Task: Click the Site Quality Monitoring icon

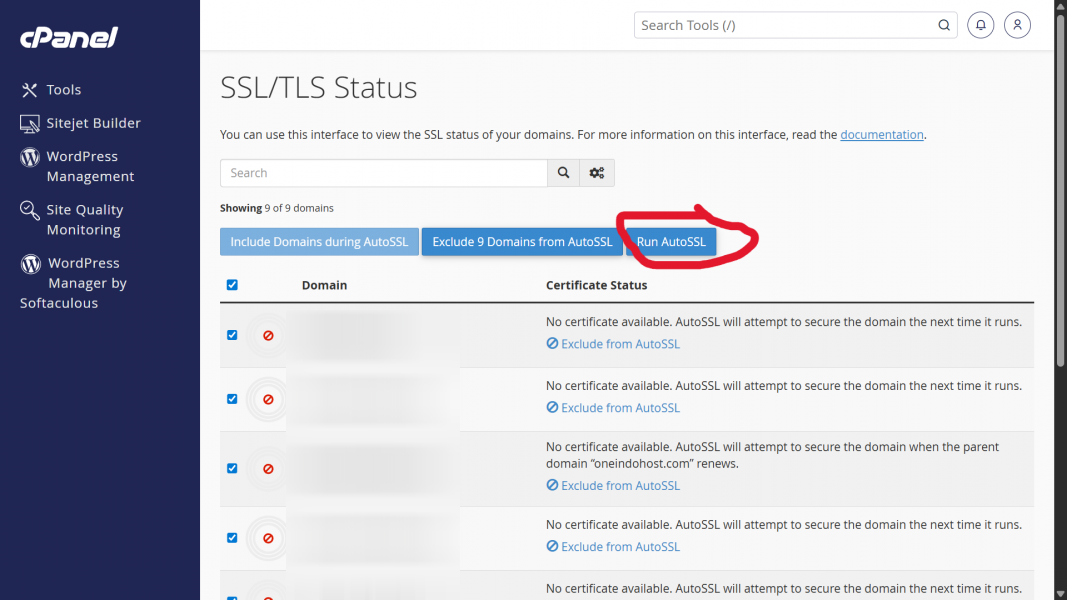Action: 29,210
